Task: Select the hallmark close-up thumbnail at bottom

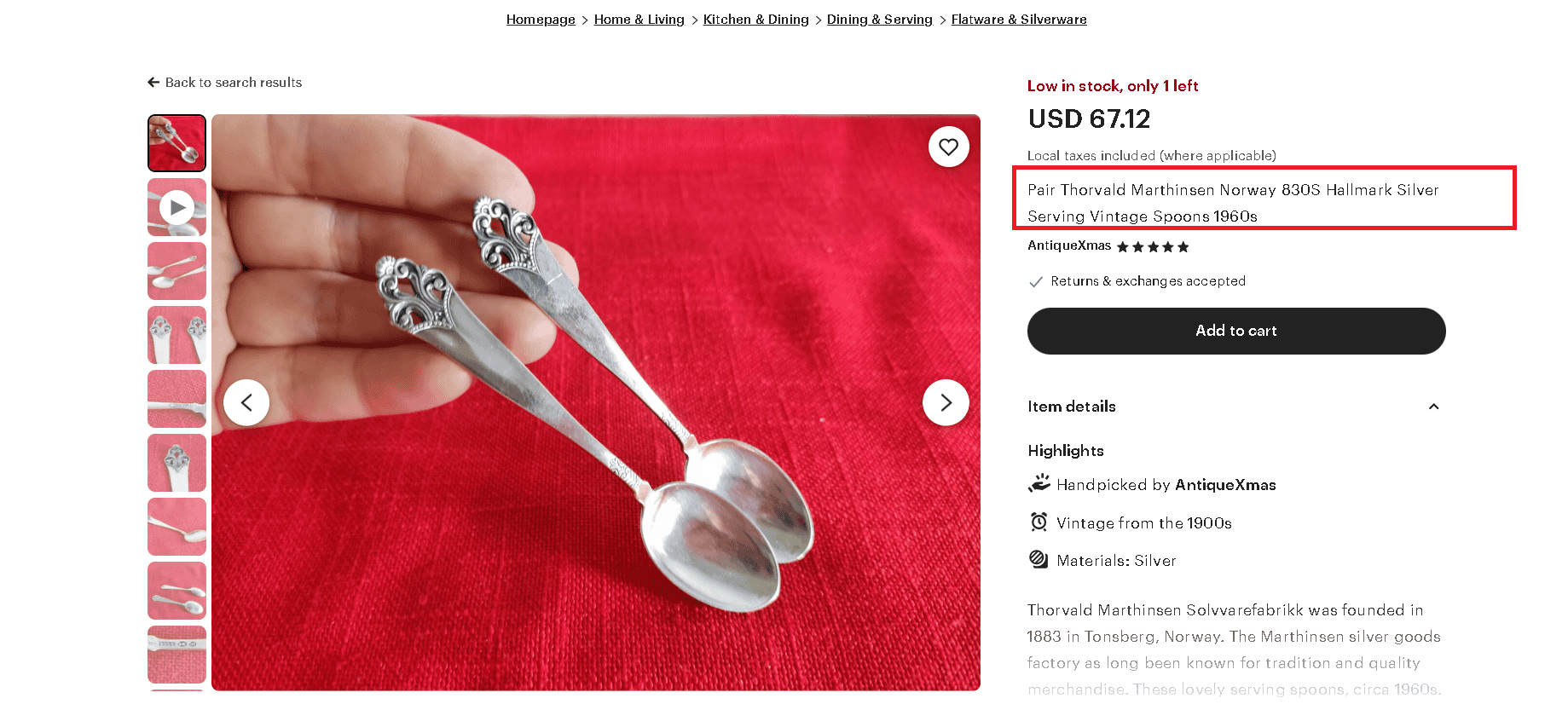Action: pyautogui.click(x=176, y=654)
